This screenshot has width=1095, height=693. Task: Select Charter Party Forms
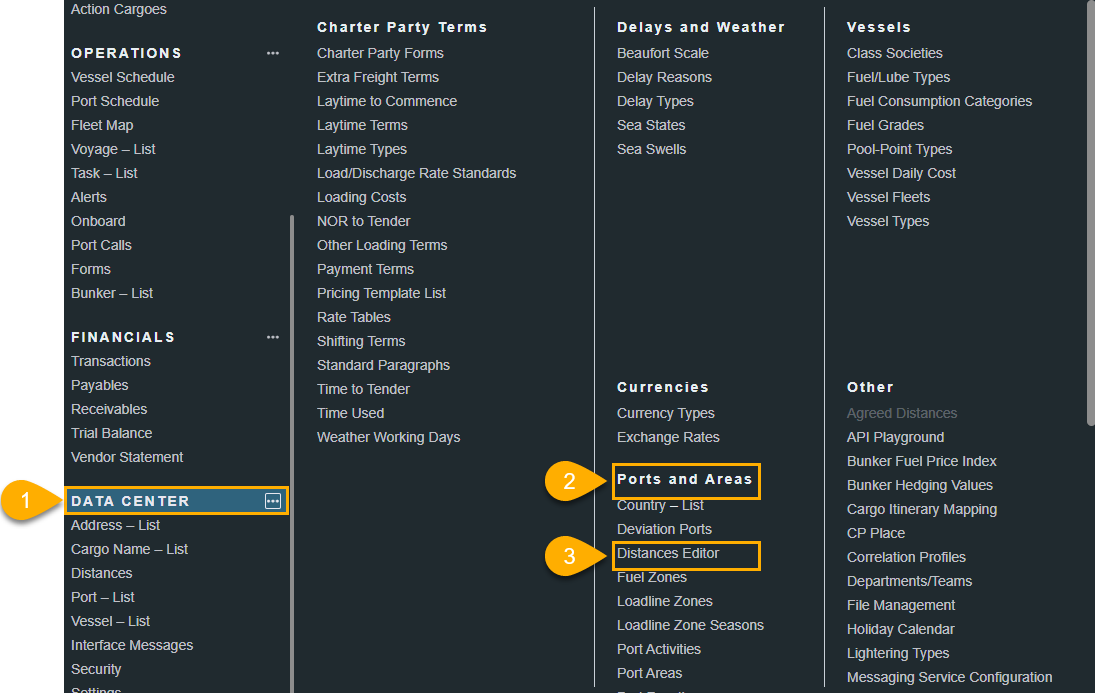pos(380,53)
